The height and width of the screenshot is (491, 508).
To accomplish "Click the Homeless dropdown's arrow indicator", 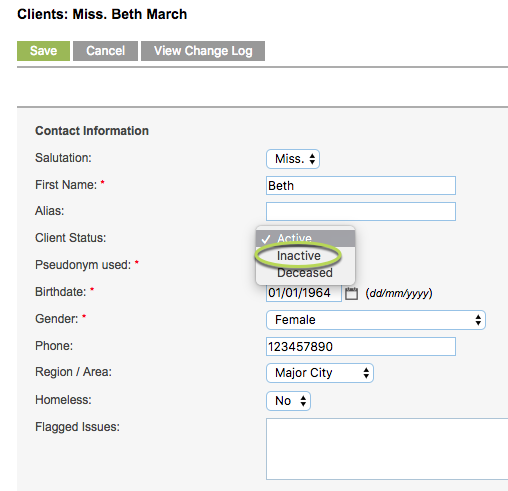I will coord(303,401).
